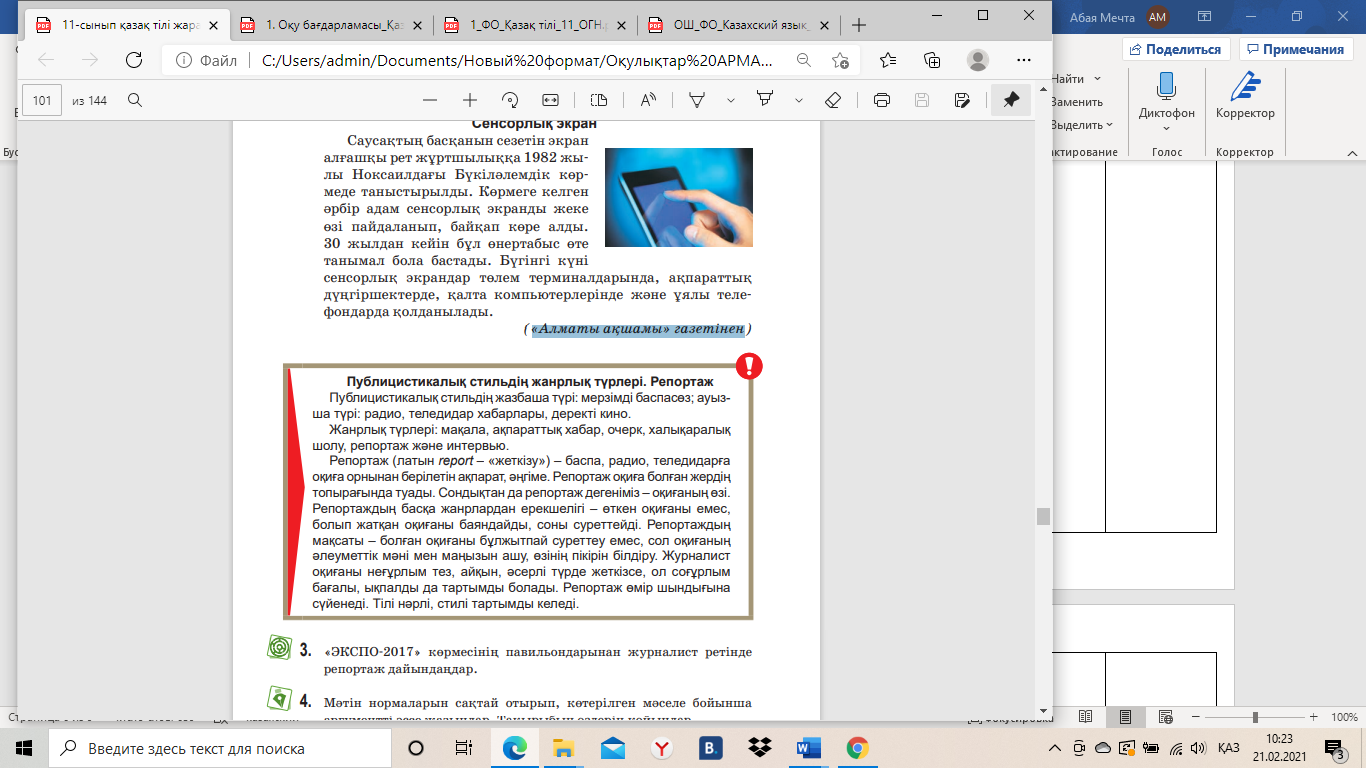This screenshot has height=768, width=1366.
Task: Select the PDF Draw pen tool
Action: click(x=698, y=100)
